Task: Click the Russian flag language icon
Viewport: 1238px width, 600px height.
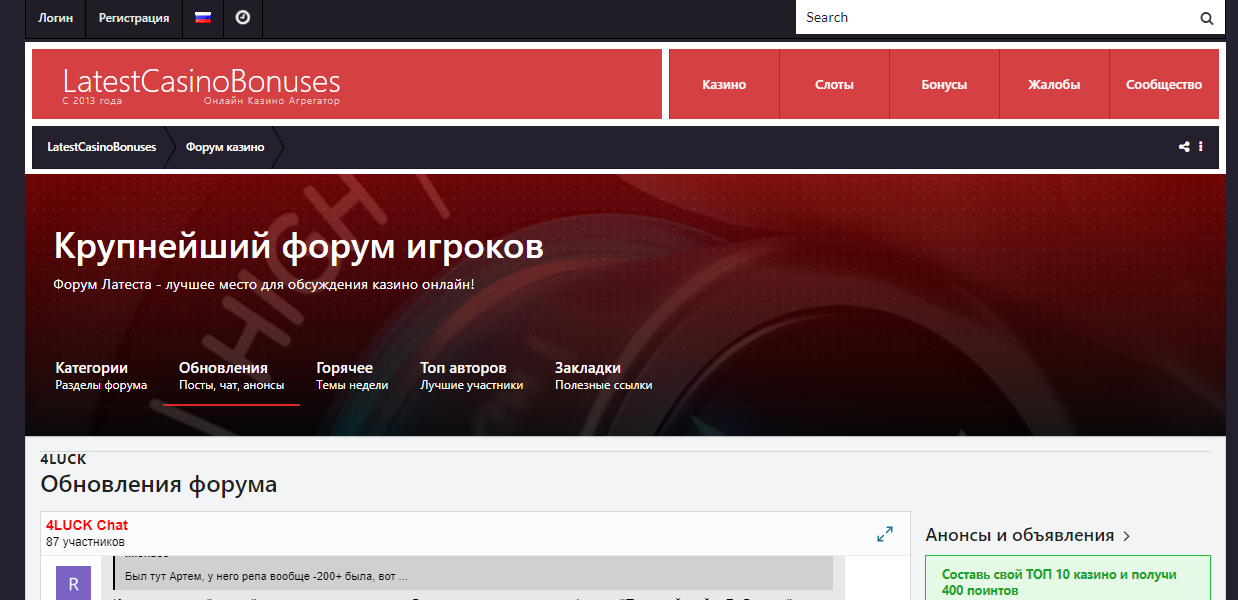Action: point(203,18)
